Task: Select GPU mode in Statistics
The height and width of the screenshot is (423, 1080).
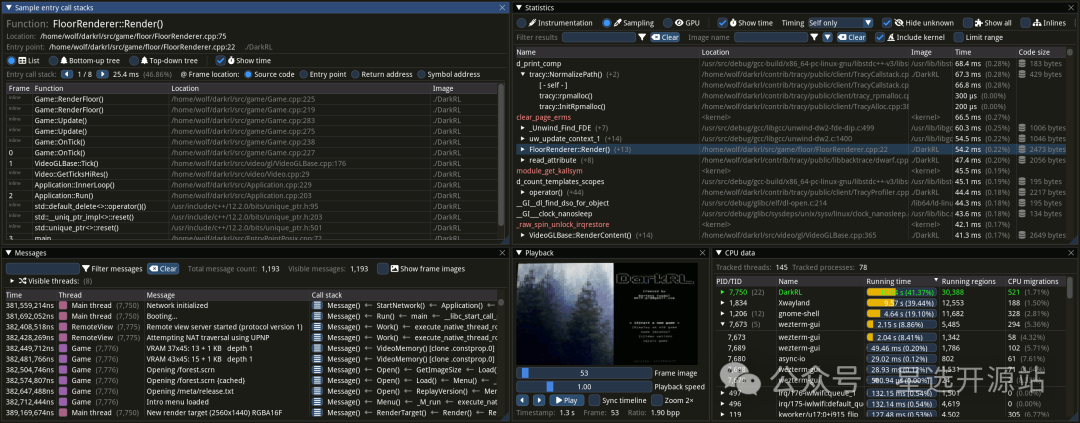Action: [x=669, y=23]
